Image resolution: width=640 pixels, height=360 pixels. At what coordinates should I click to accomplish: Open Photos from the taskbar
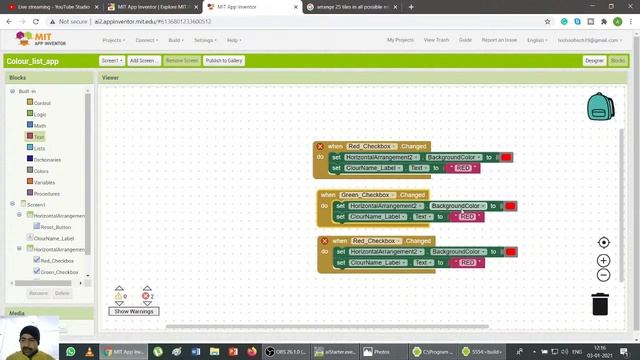pyautogui.click(x=382, y=351)
